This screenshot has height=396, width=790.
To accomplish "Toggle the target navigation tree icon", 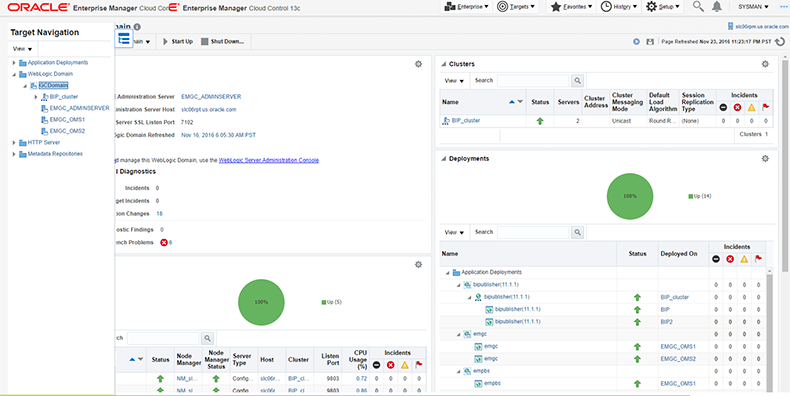I will [124, 38].
